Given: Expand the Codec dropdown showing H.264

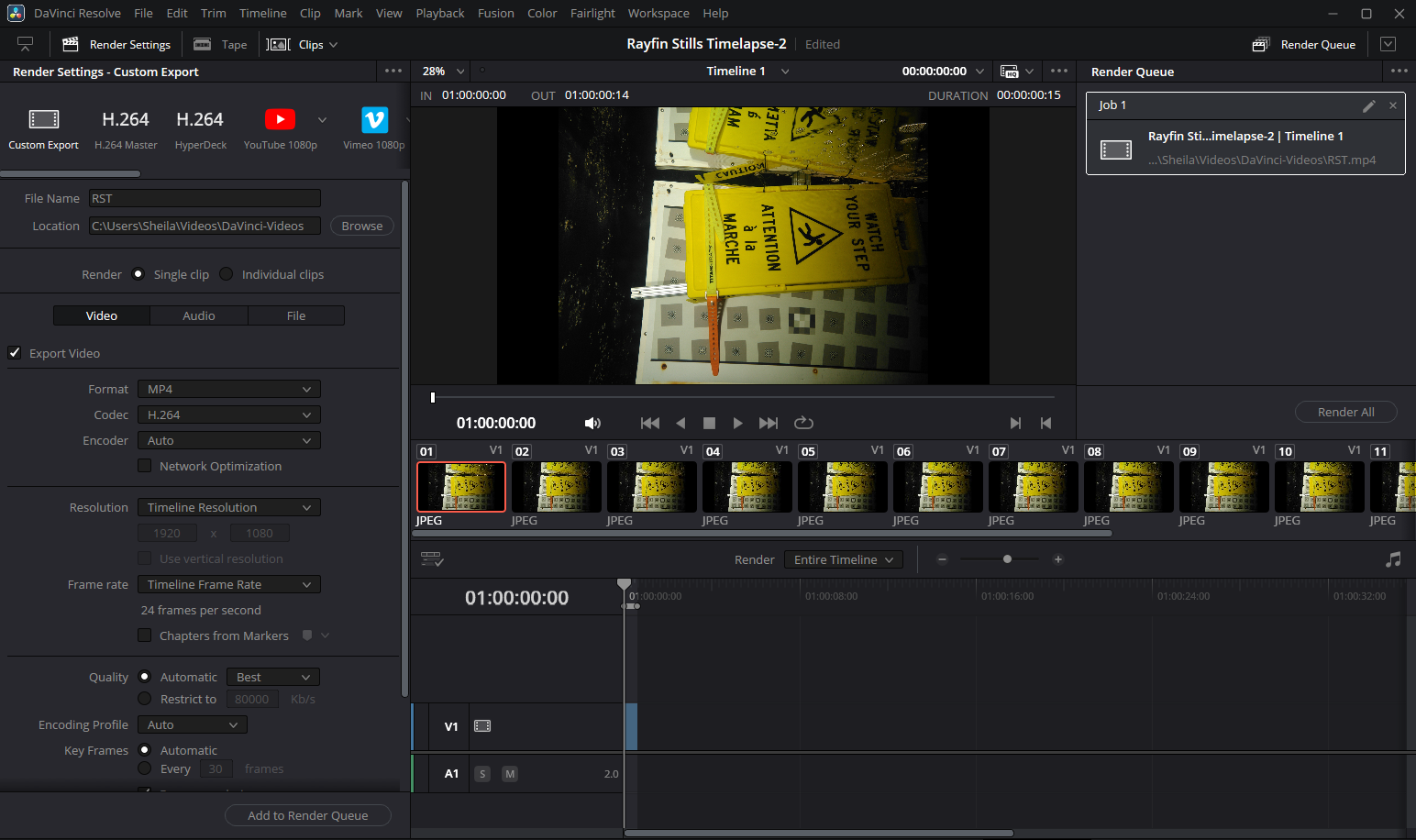Looking at the screenshot, I should click(228, 414).
